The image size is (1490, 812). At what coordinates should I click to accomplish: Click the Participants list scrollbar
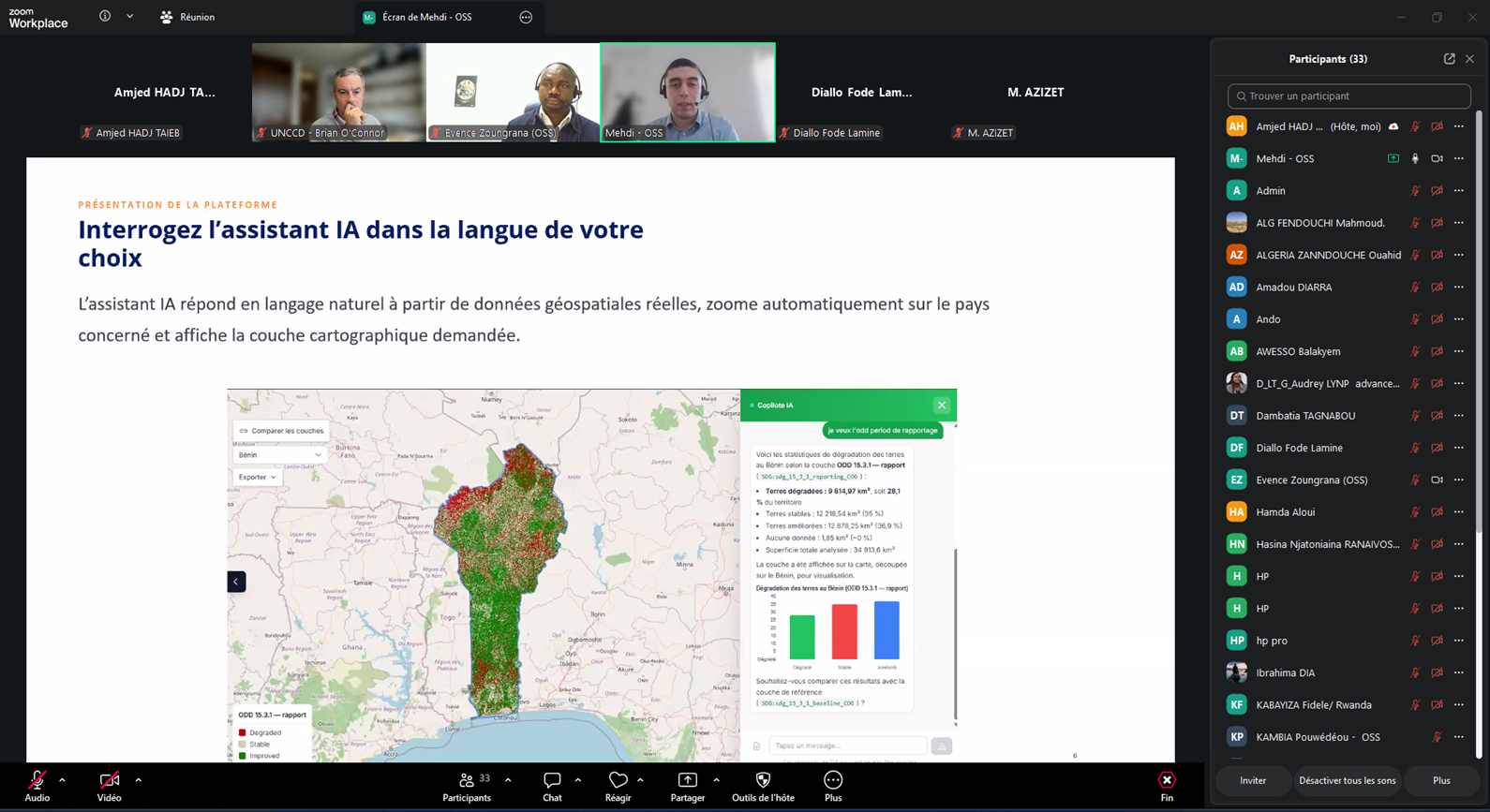click(x=1480, y=323)
